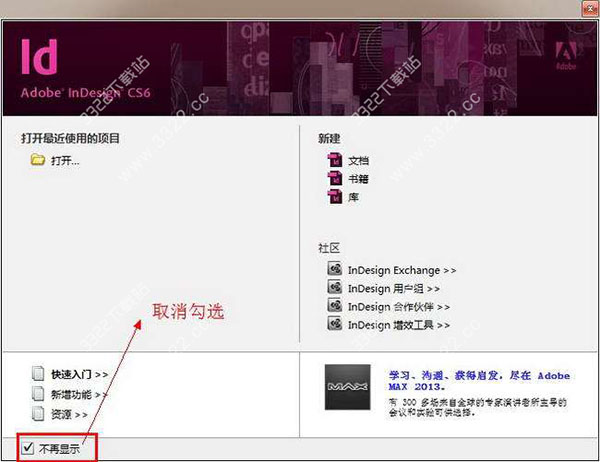The height and width of the screenshot is (462, 600).
Task: Click the Id icon beside 库
Action: click(335, 196)
